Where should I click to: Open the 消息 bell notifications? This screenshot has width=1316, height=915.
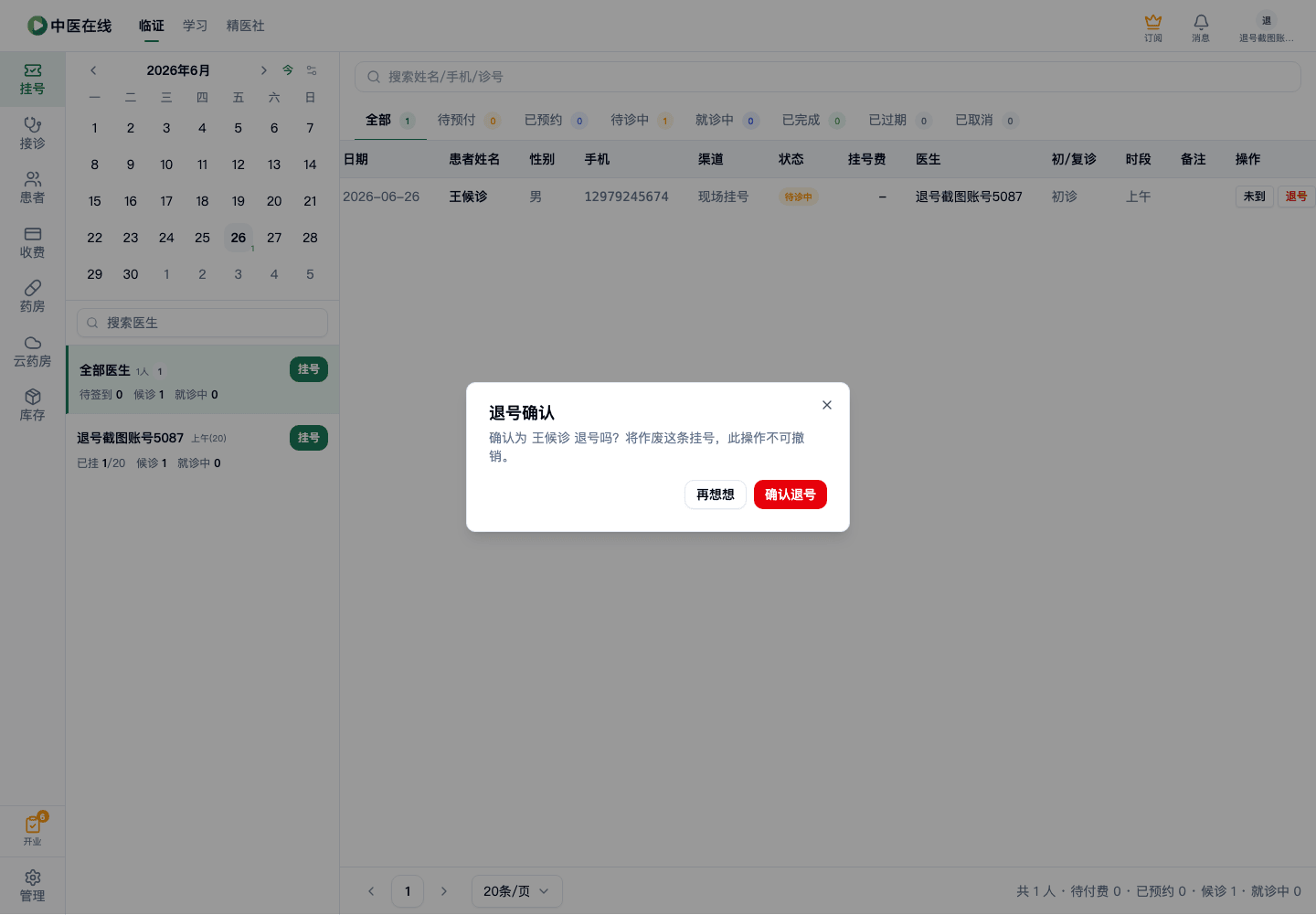[1201, 27]
